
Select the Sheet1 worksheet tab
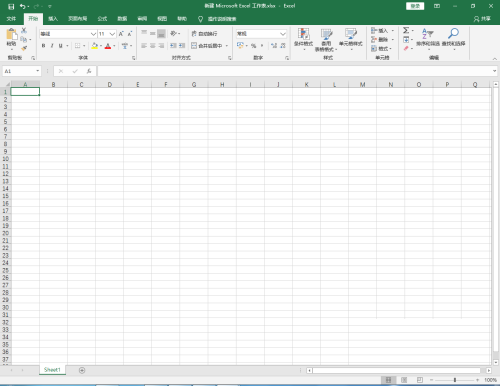[52, 370]
